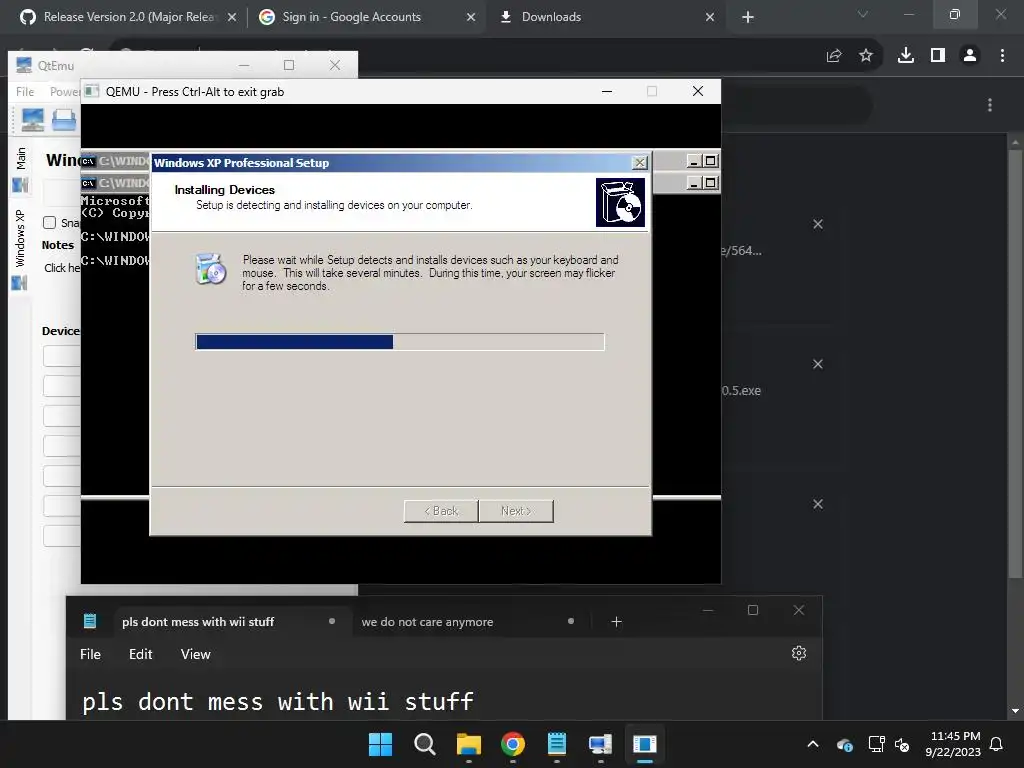Open Windows Start menu

pyautogui.click(x=380, y=744)
